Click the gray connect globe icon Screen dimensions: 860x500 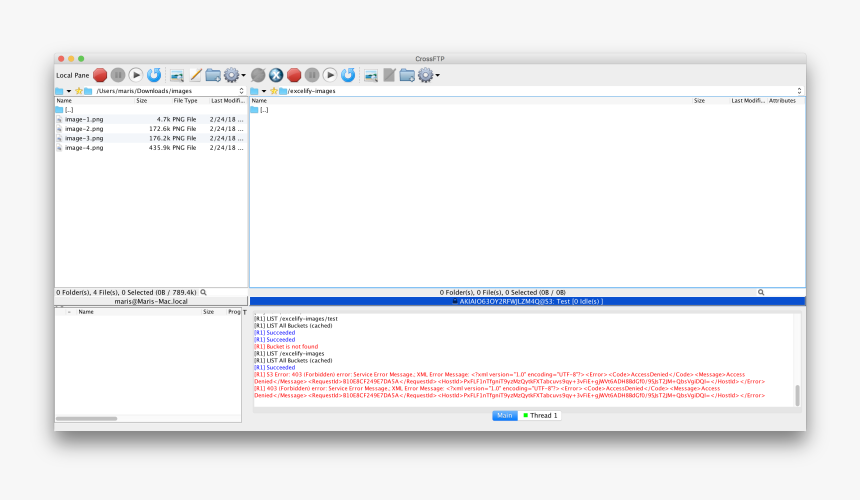tap(258, 75)
